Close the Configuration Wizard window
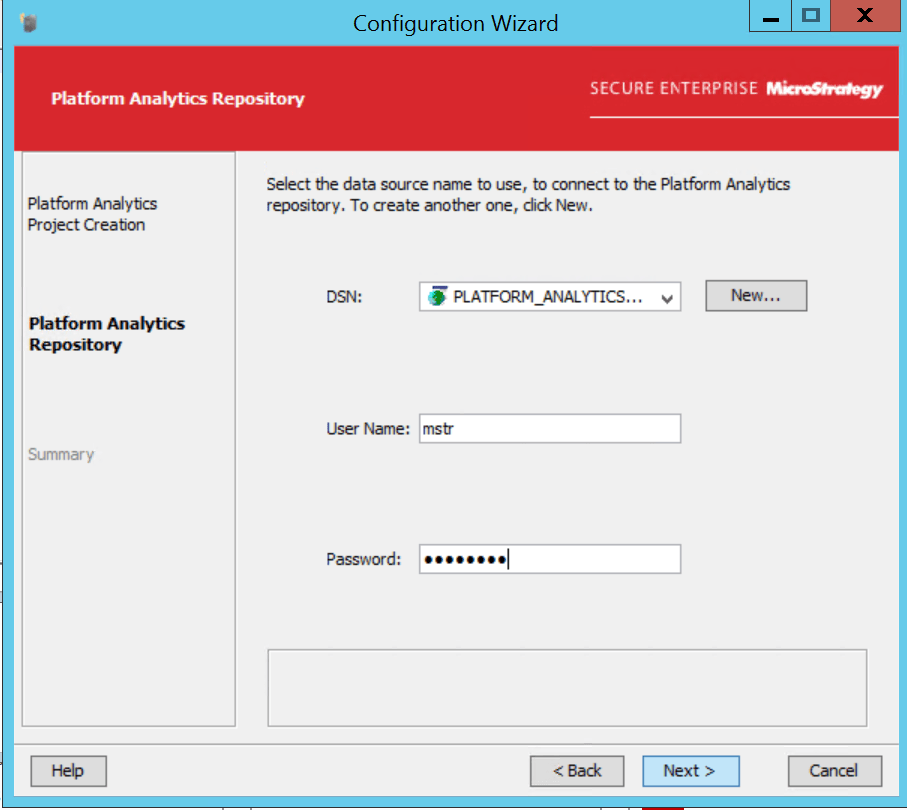 [865, 16]
